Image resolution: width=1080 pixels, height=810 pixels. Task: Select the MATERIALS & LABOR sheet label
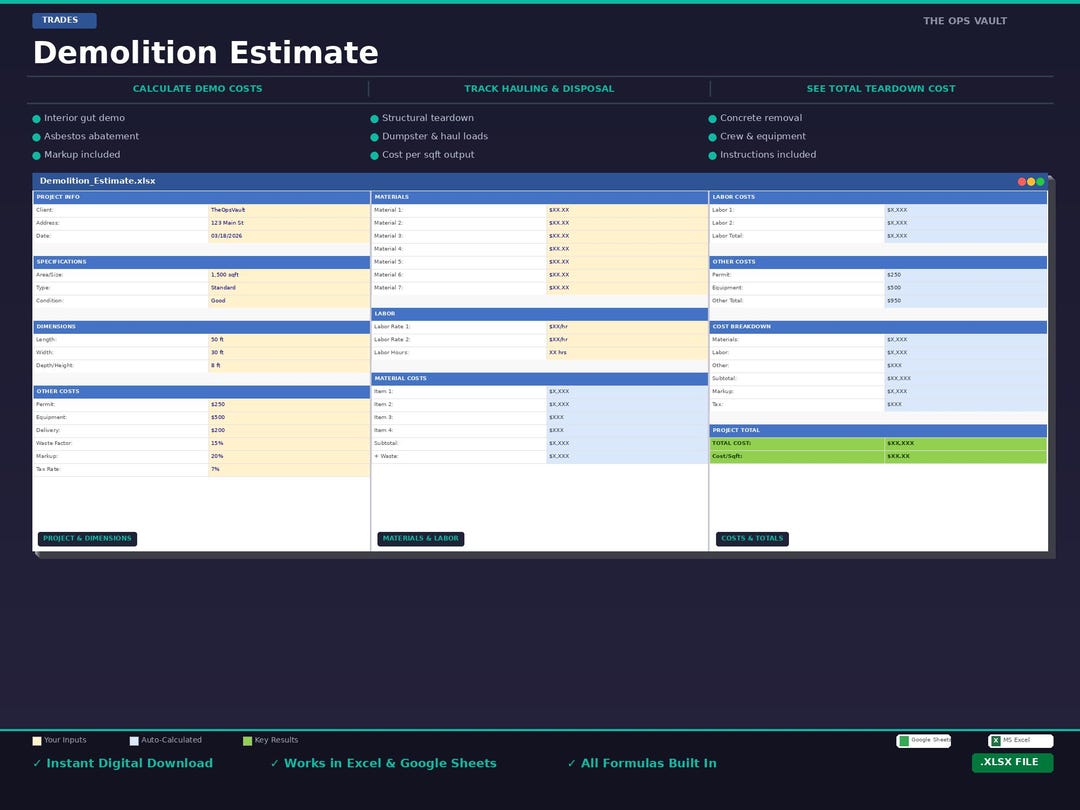(x=421, y=539)
